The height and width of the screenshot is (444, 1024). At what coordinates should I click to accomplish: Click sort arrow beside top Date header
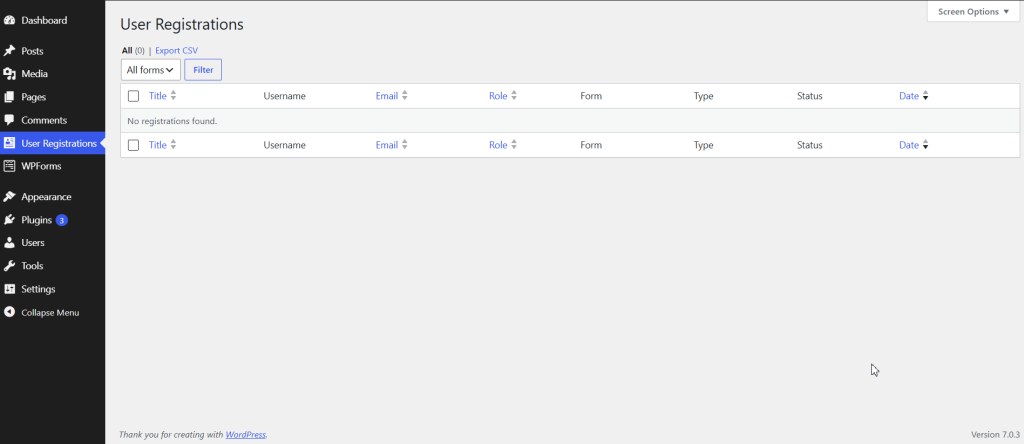pyautogui.click(x=925, y=97)
